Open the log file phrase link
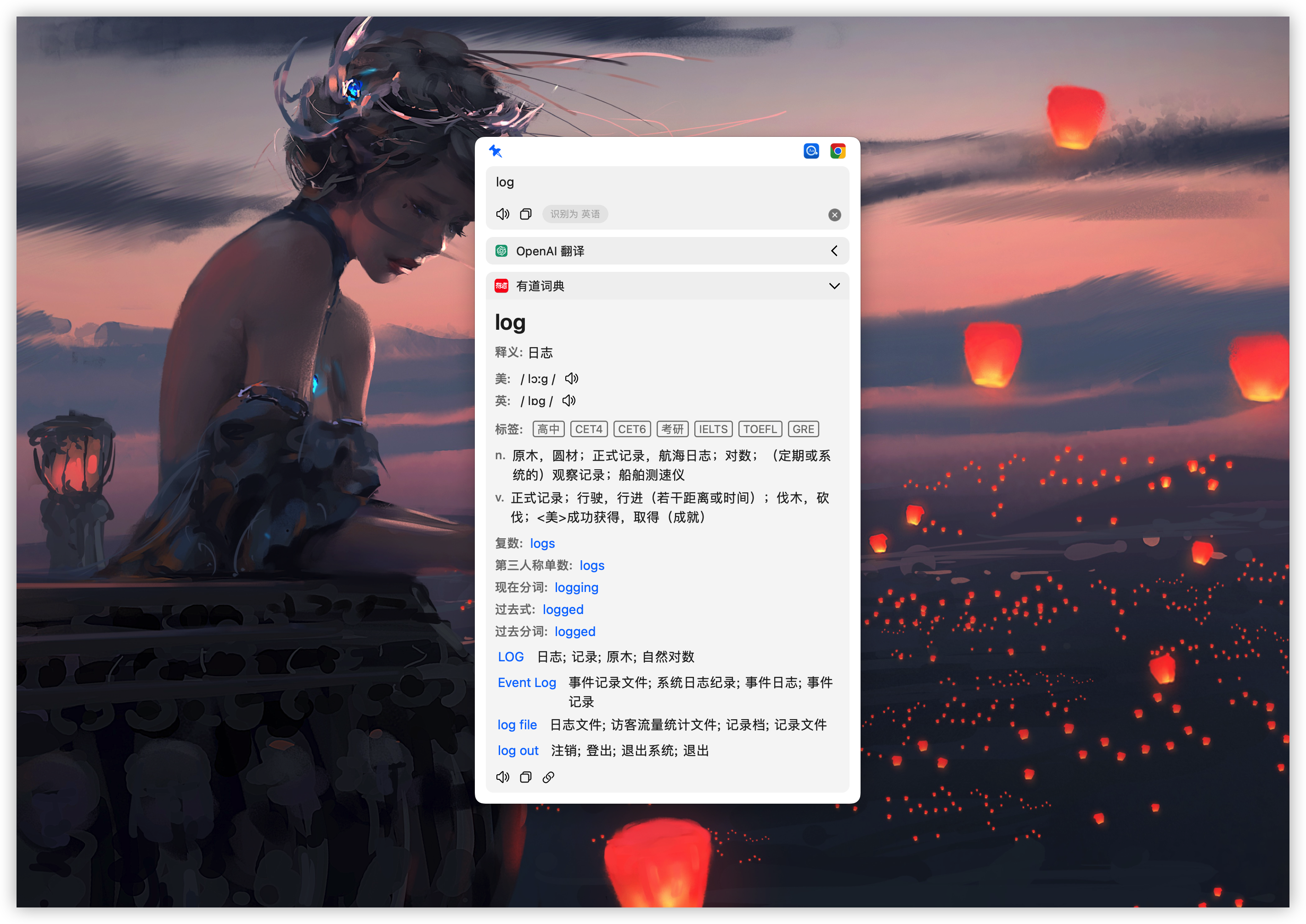The width and height of the screenshot is (1306, 924). tap(517, 725)
